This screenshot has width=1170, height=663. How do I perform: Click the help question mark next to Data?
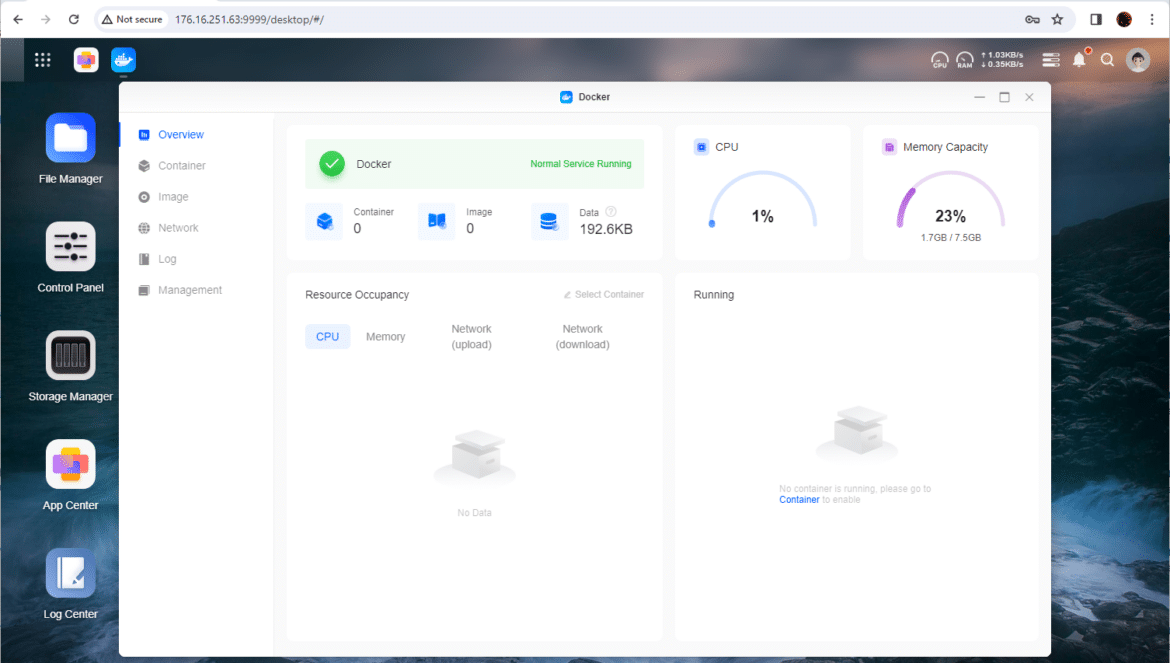pos(611,212)
